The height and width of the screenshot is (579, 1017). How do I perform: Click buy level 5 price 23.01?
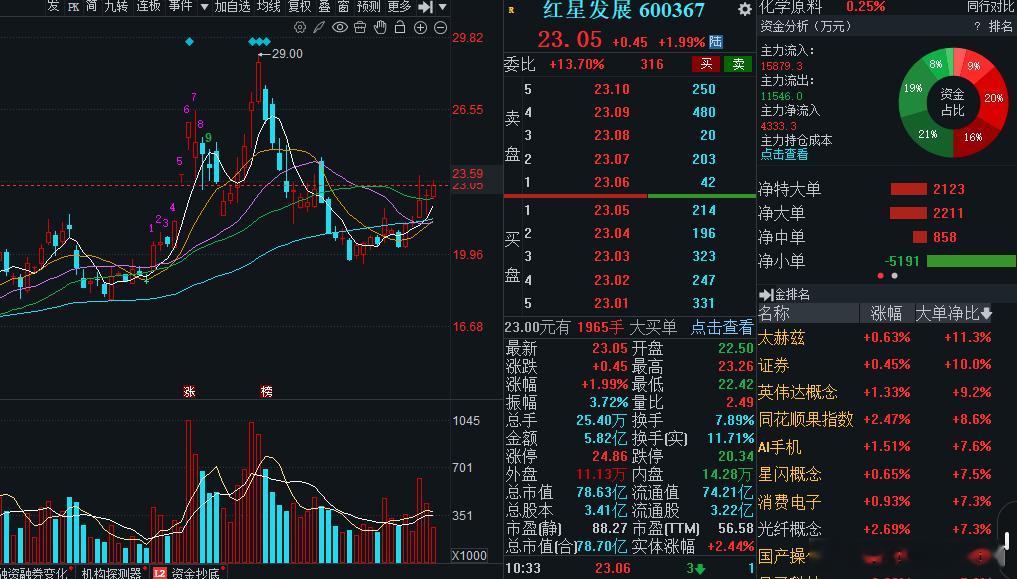[612, 303]
